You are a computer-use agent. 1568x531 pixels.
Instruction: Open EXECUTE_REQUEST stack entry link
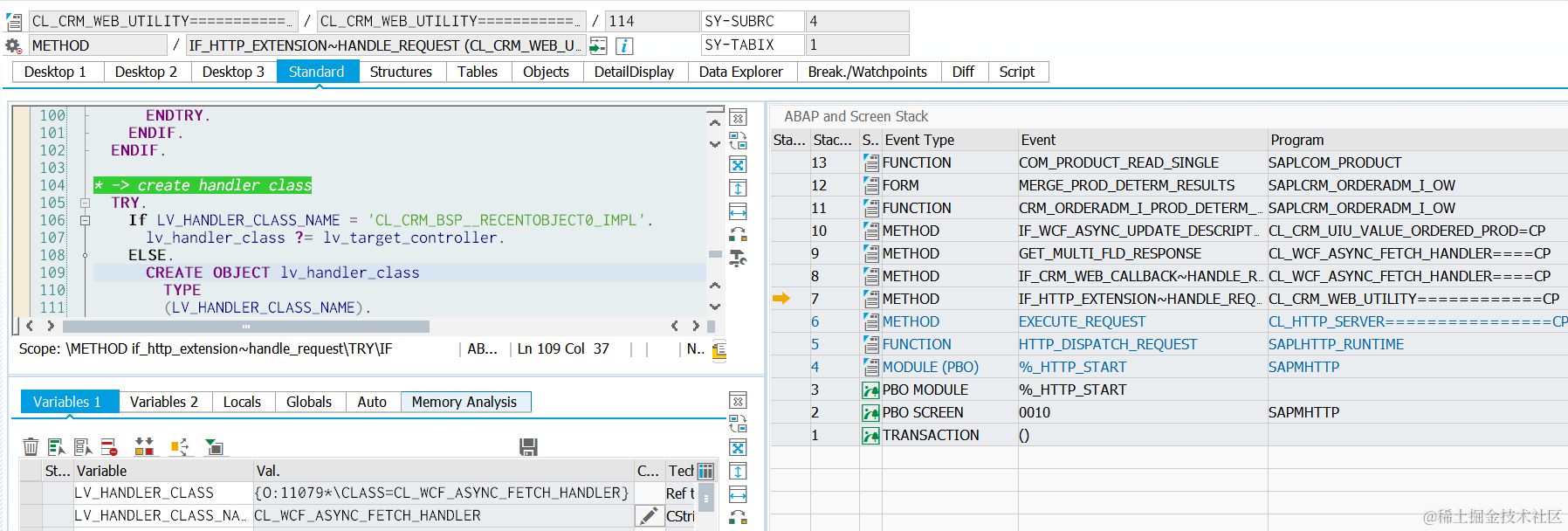click(x=1082, y=321)
